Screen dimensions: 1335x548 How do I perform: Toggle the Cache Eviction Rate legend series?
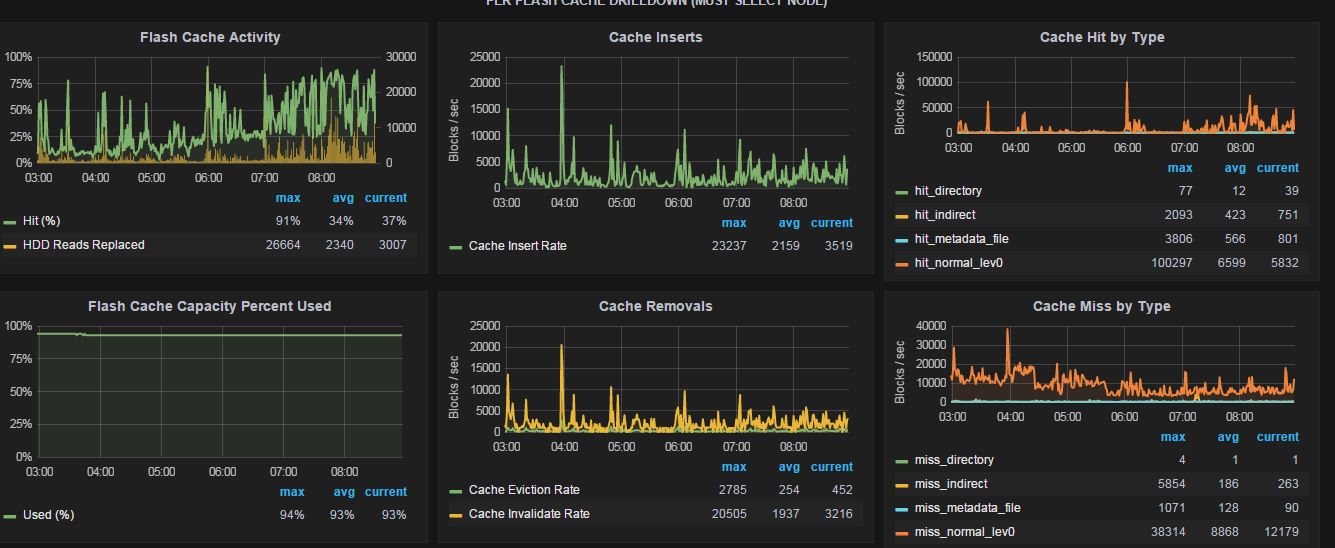(x=524, y=490)
